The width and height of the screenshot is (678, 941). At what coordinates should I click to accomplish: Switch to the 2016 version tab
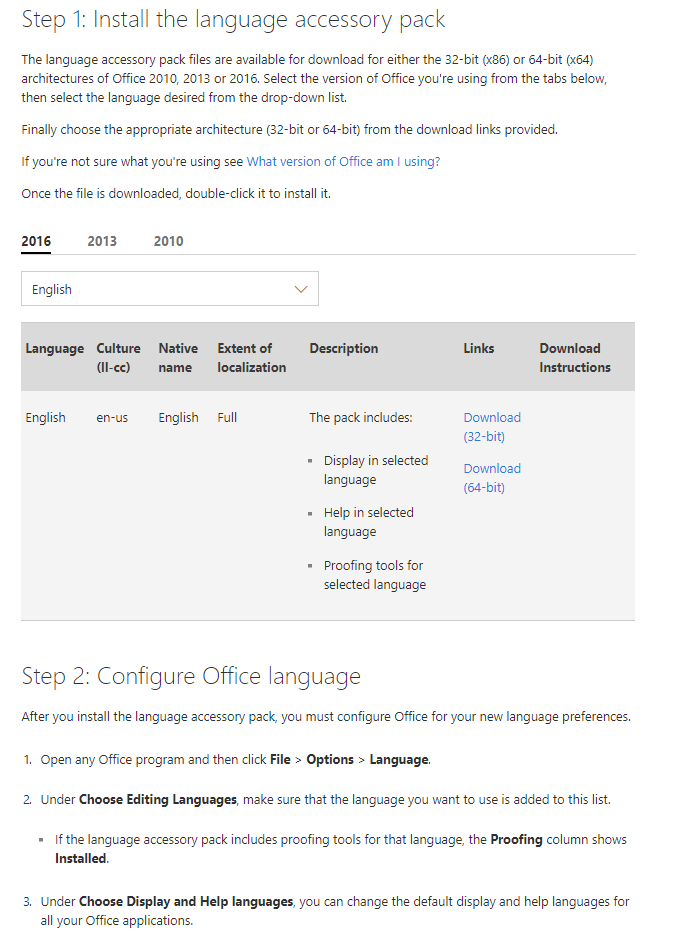pyautogui.click(x=36, y=241)
